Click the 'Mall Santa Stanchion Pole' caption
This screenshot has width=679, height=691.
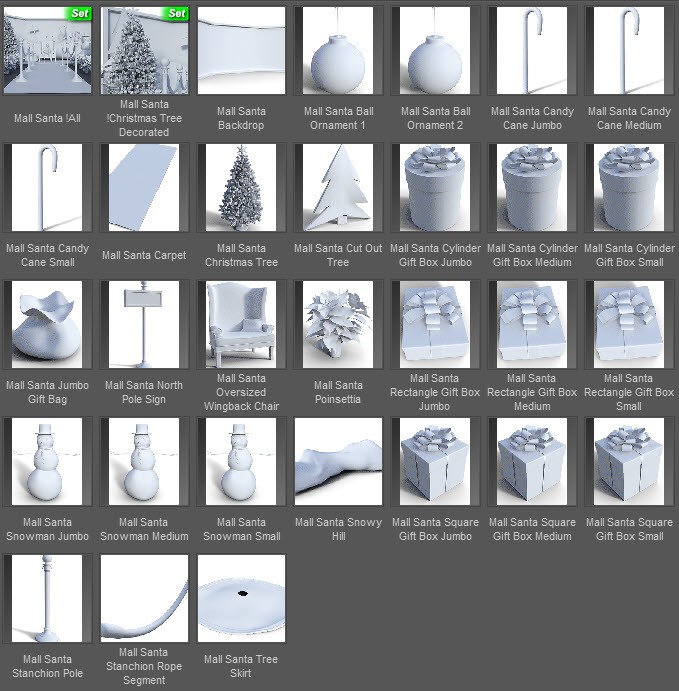click(x=47, y=666)
